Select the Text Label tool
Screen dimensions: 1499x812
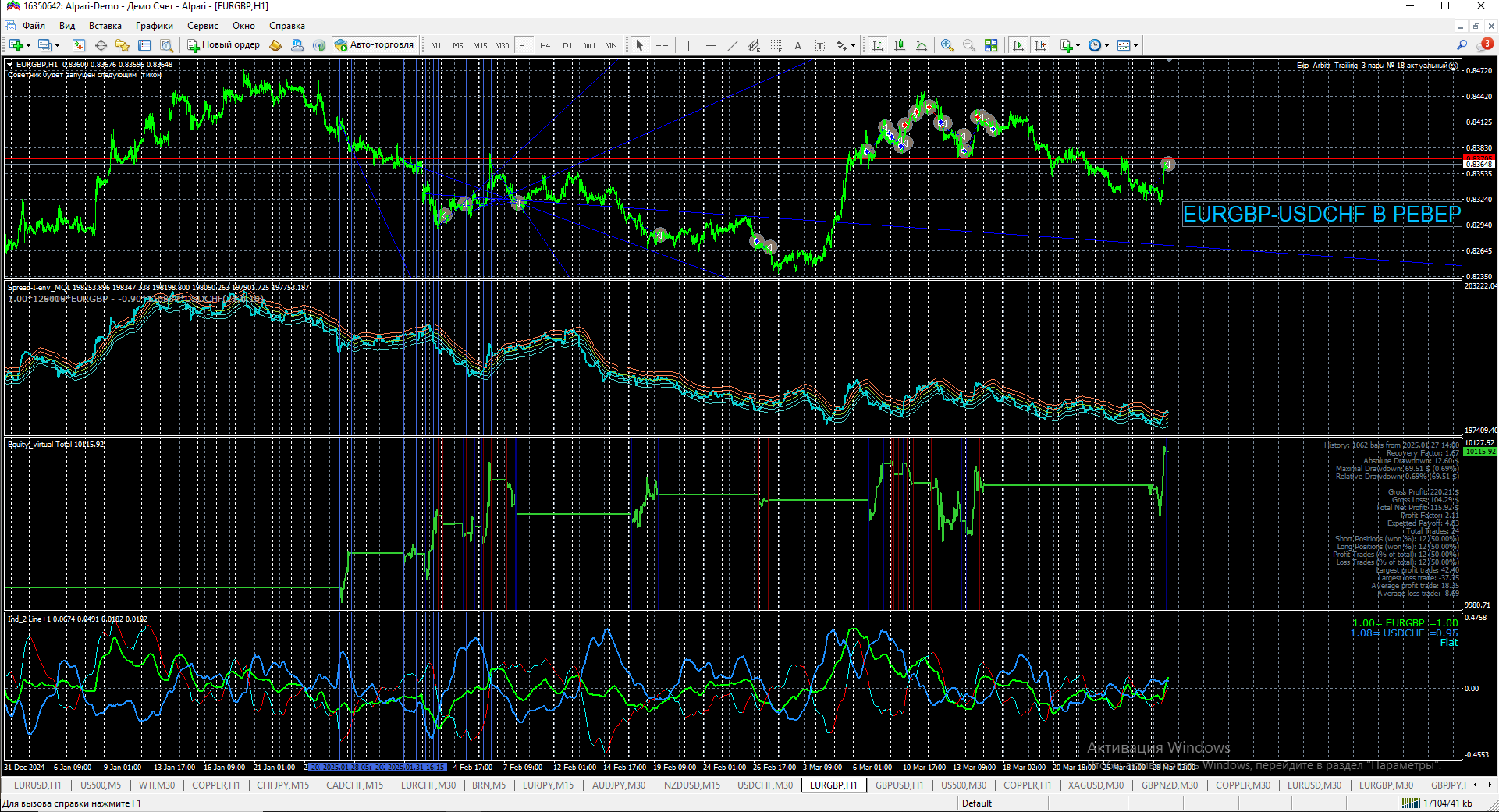tap(819, 45)
